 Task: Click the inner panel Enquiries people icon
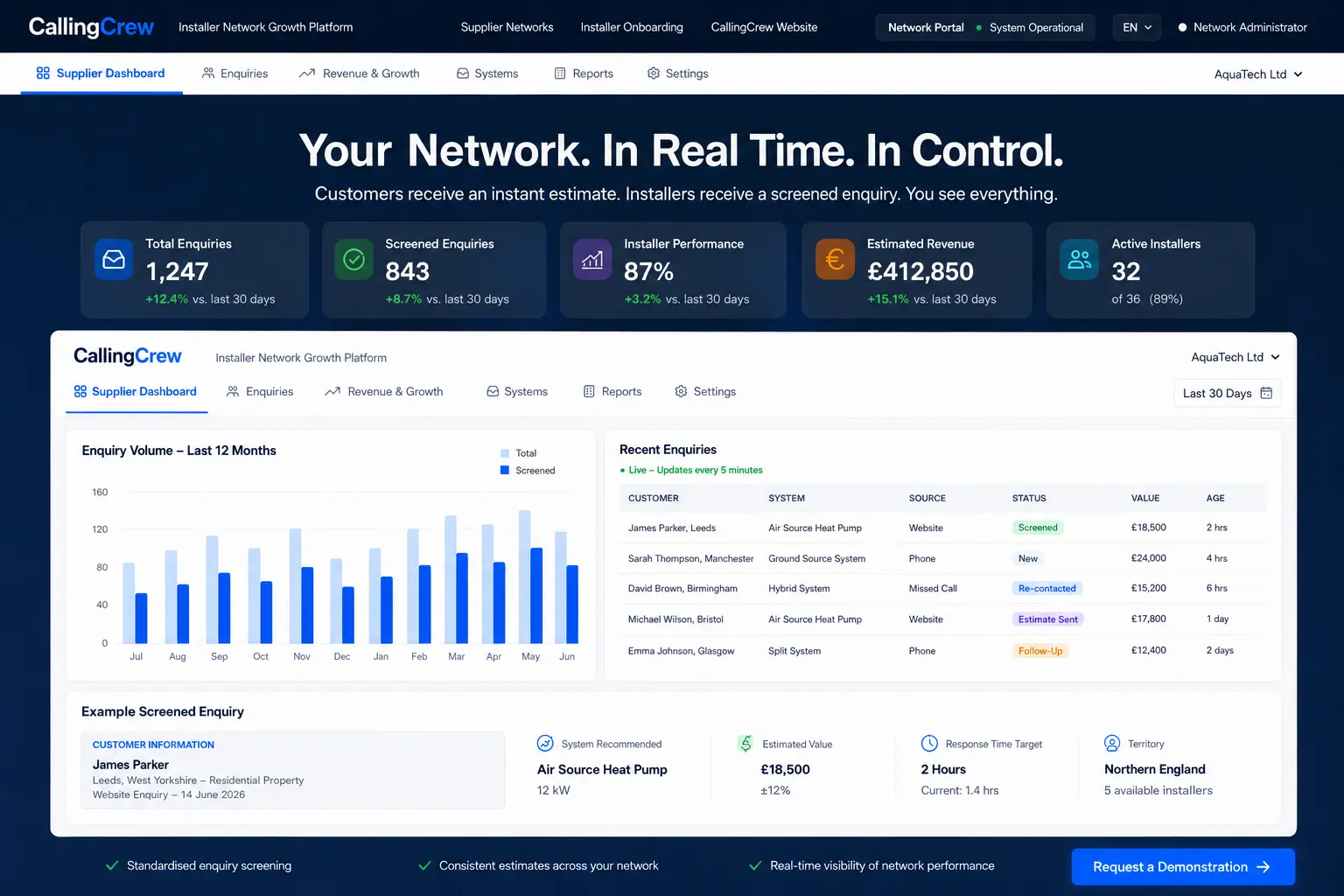tap(233, 391)
